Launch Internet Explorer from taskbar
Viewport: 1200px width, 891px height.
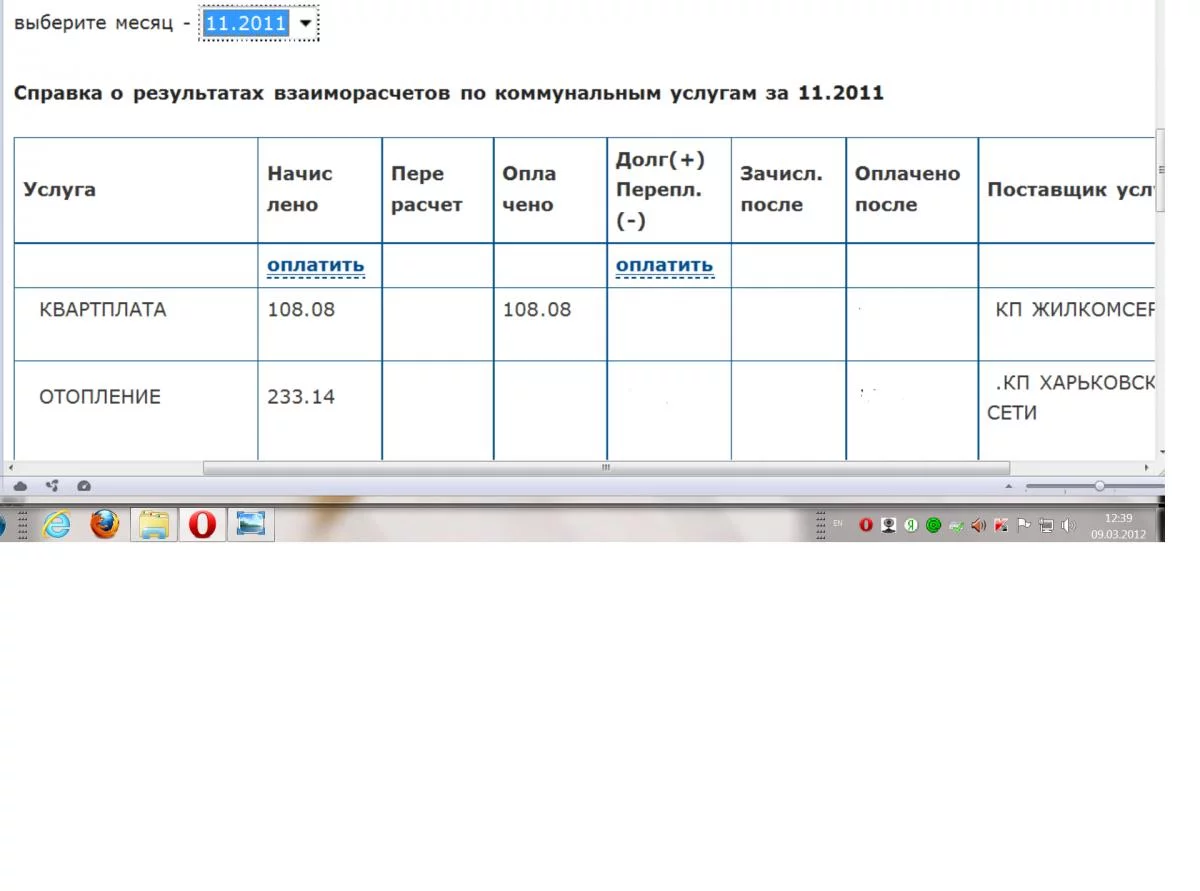click(57, 524)
